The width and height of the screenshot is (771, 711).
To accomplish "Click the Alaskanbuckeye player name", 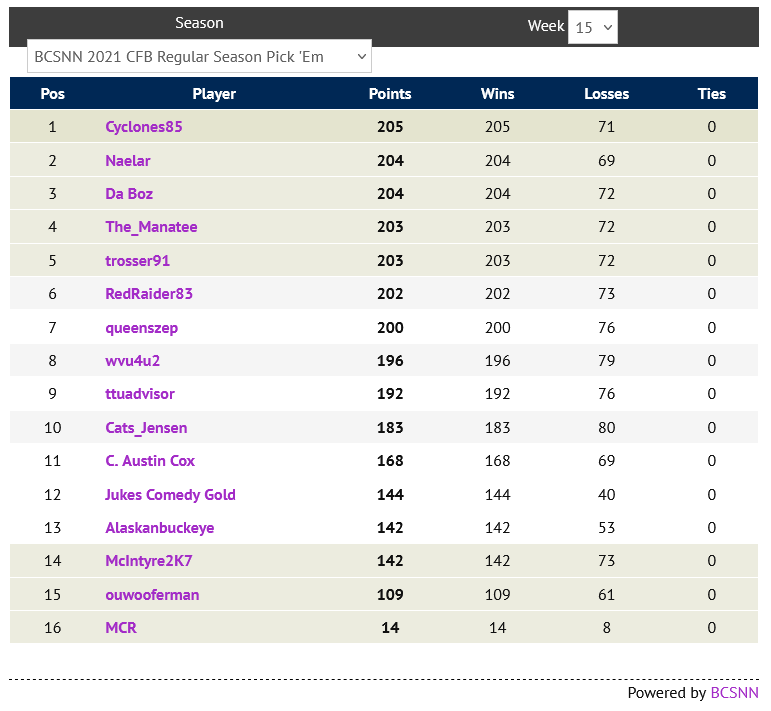I will [x=160, y=528].
